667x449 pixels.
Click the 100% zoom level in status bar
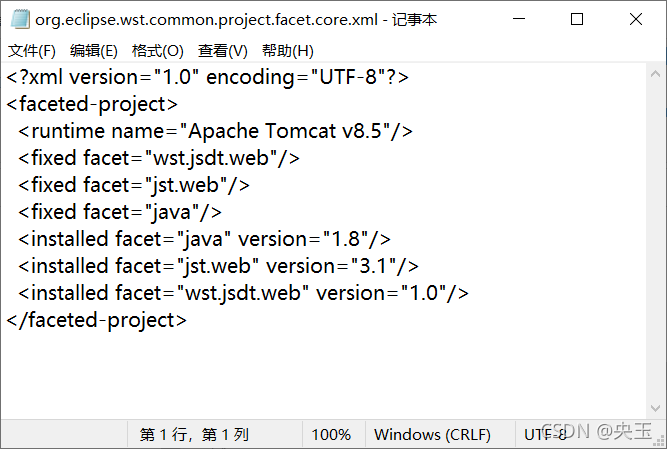331,435
